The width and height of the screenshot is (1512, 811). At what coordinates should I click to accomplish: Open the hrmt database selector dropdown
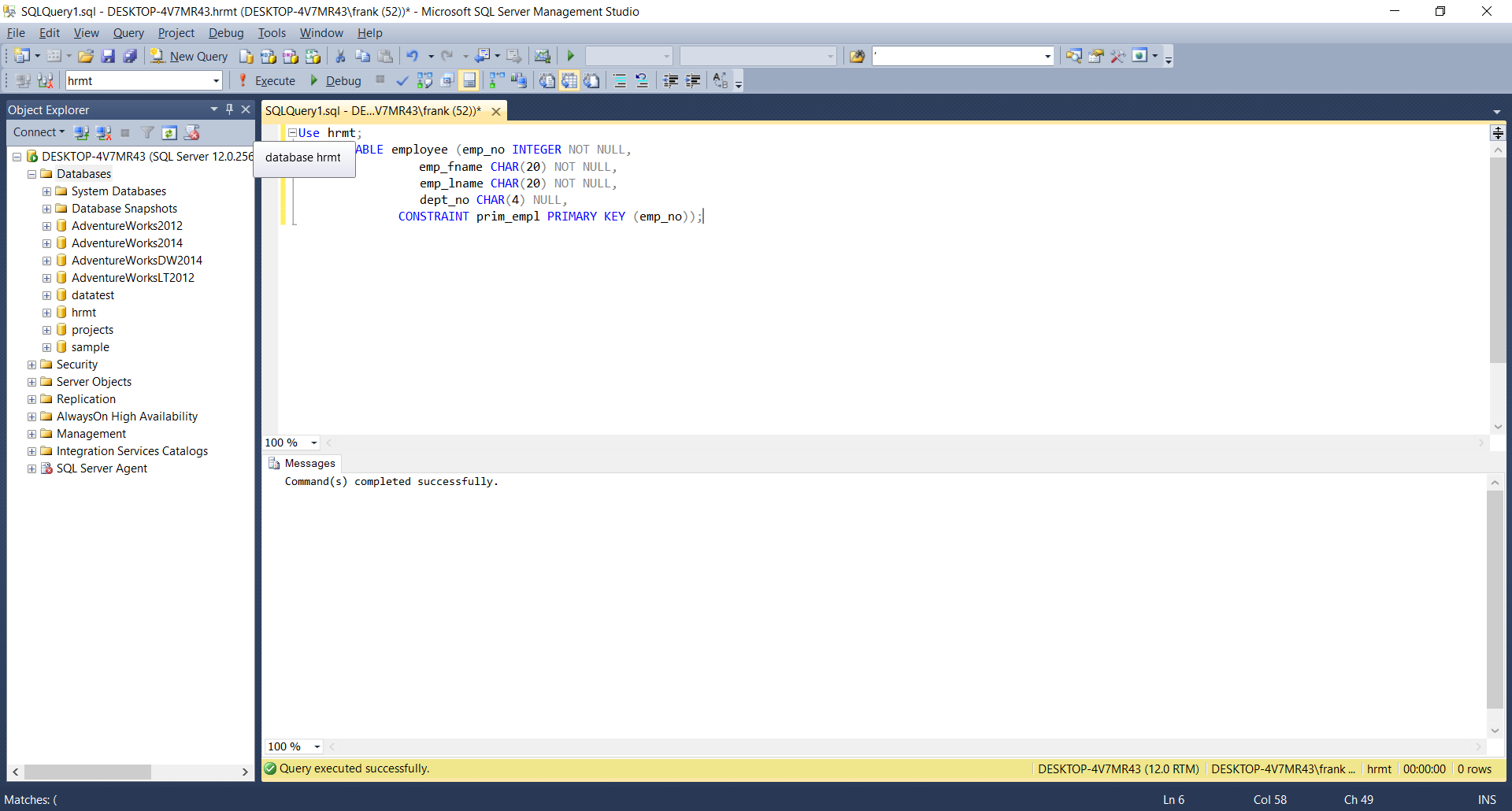pos(216,80)
